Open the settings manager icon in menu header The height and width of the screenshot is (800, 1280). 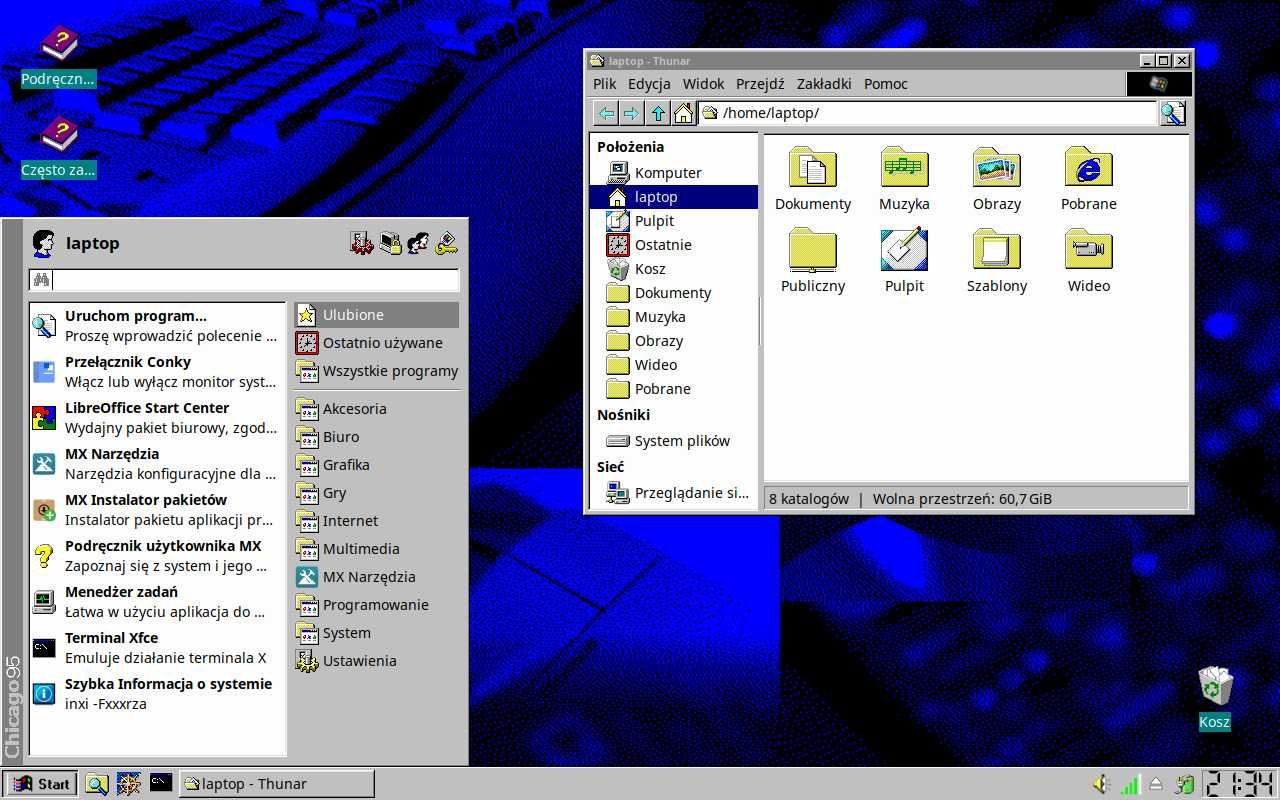(x=362, y=243)
